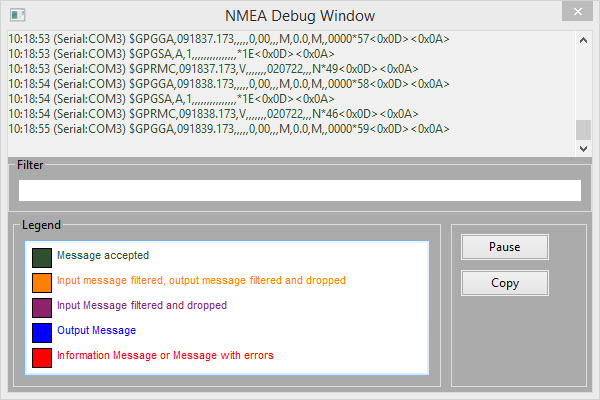
Task: Click the 'Message accepted' legend label
Action: [x=103, y=256]
